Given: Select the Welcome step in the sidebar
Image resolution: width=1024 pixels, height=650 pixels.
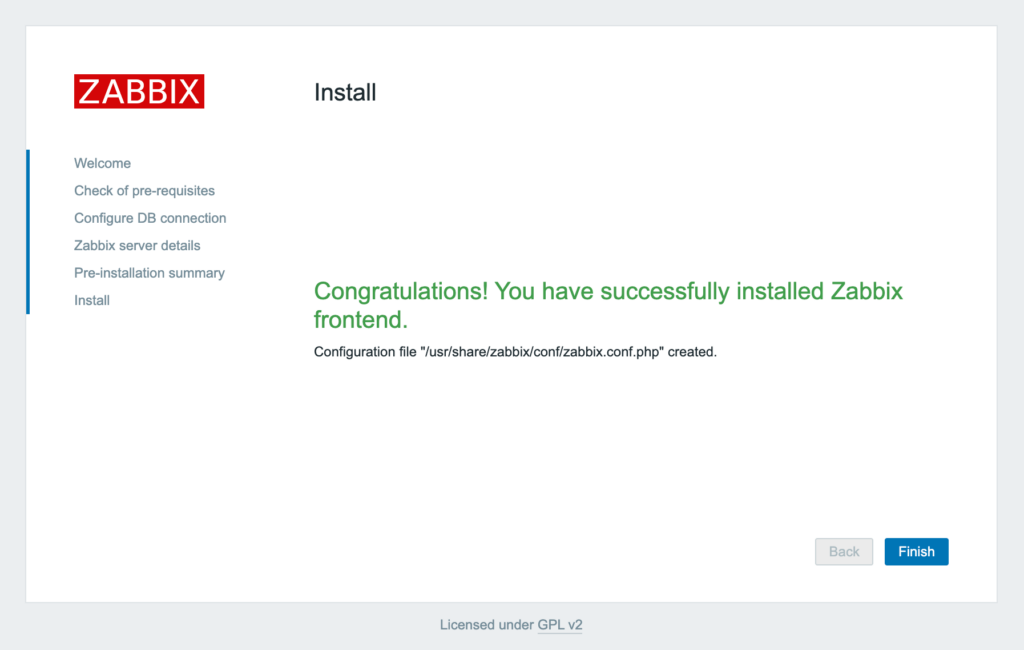Looking at the screenshot, I should click(x=102, y=163).
